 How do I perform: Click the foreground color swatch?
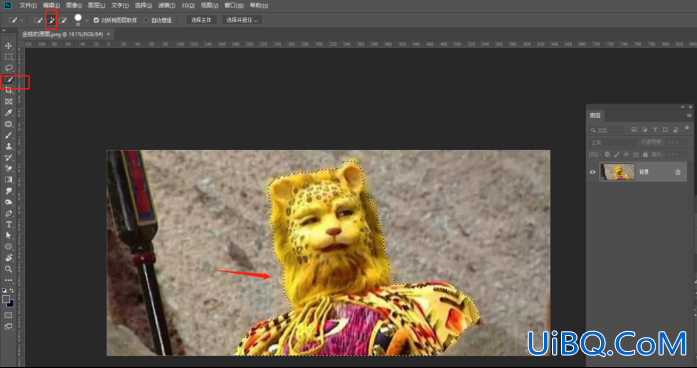tap(6, 299)
